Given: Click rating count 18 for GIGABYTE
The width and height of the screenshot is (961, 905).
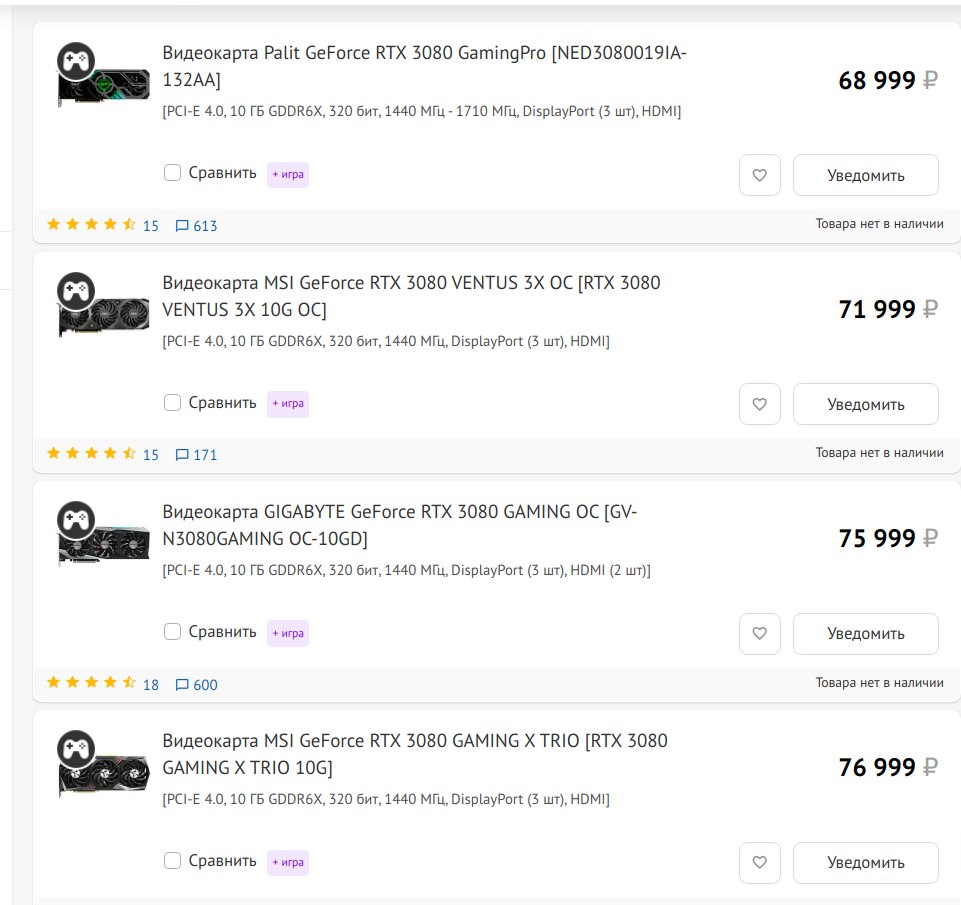Looking at the screenshot, I should tap(151, 685).
